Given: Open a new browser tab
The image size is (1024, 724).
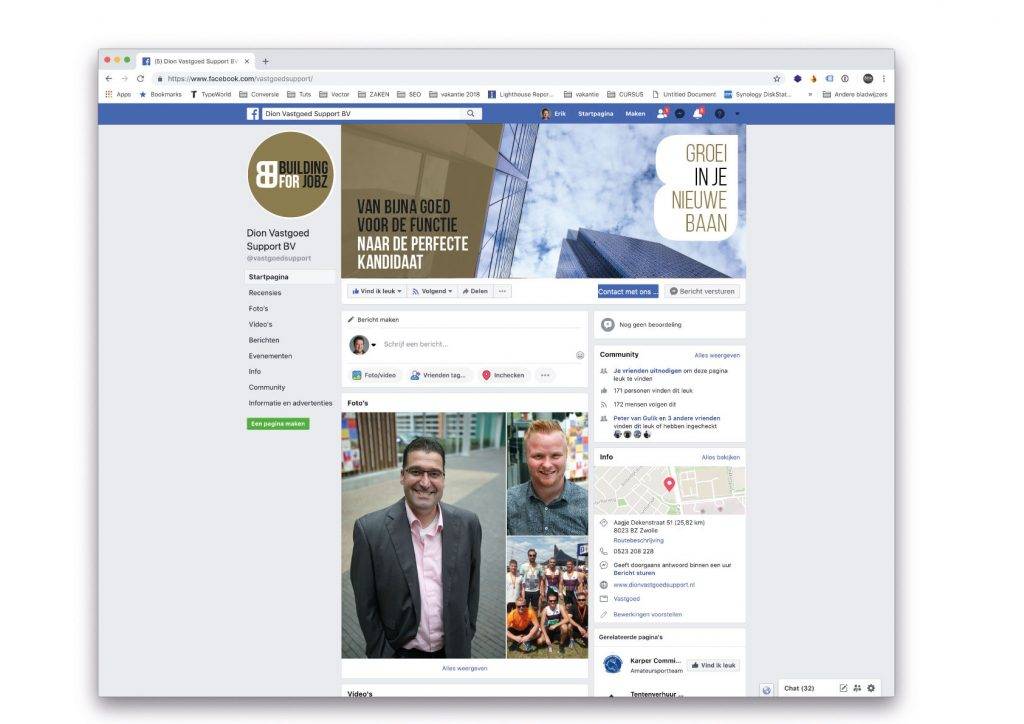Looking at the screenshot, I should click(265, 61).
